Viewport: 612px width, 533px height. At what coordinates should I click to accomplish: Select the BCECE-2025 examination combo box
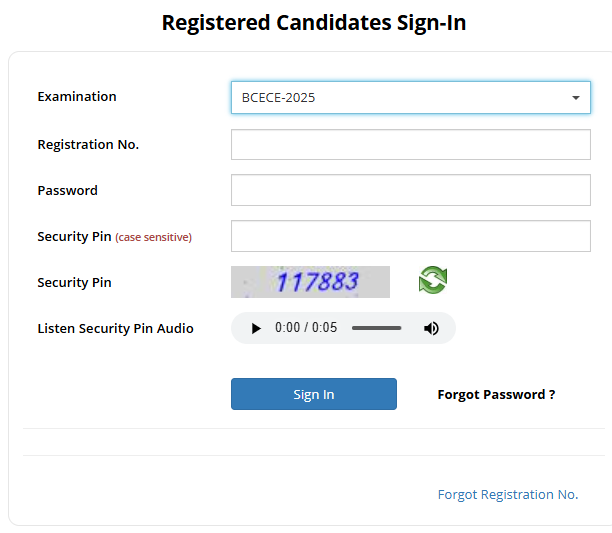click(x=411, y=98)
